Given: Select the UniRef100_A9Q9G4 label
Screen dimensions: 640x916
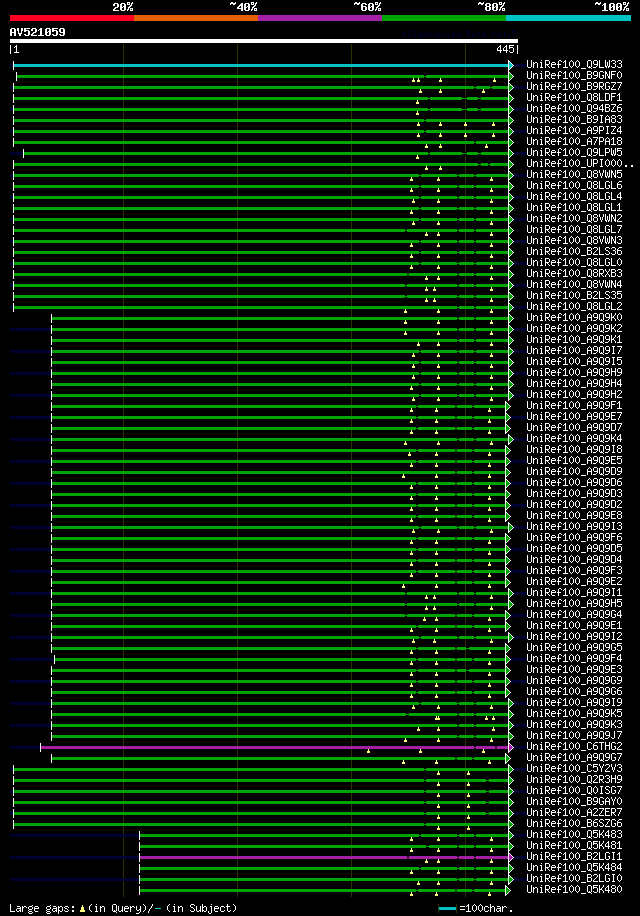Looking at the screenshot, I should tap(574, 615).
